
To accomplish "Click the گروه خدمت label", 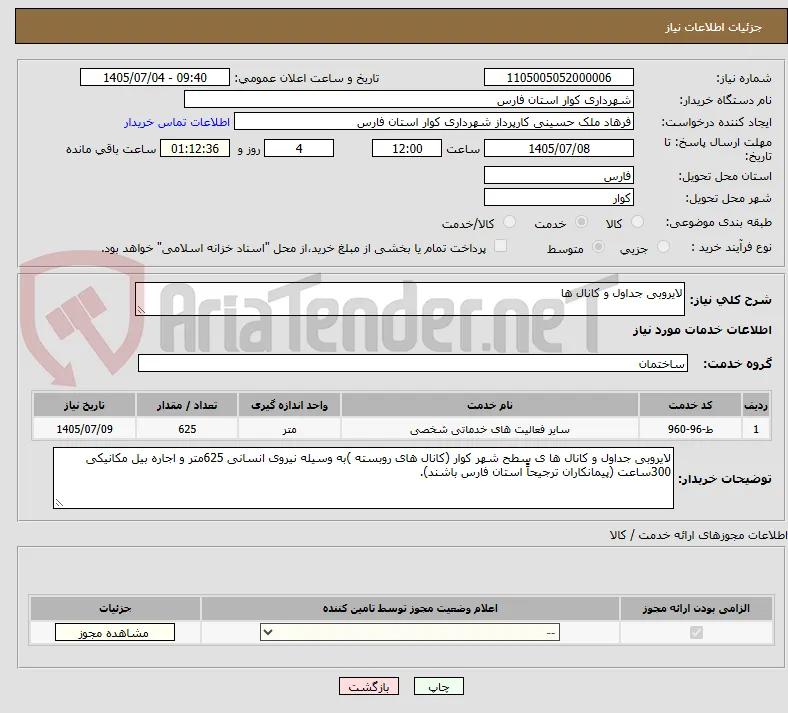I will 737,364.
